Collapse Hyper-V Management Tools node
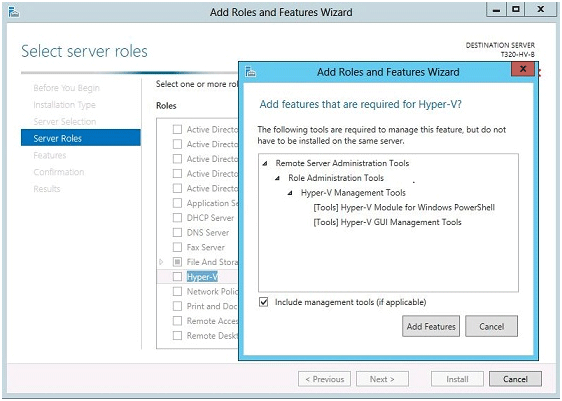The height and width of the screenshot is (401, 562). point(290,193)
